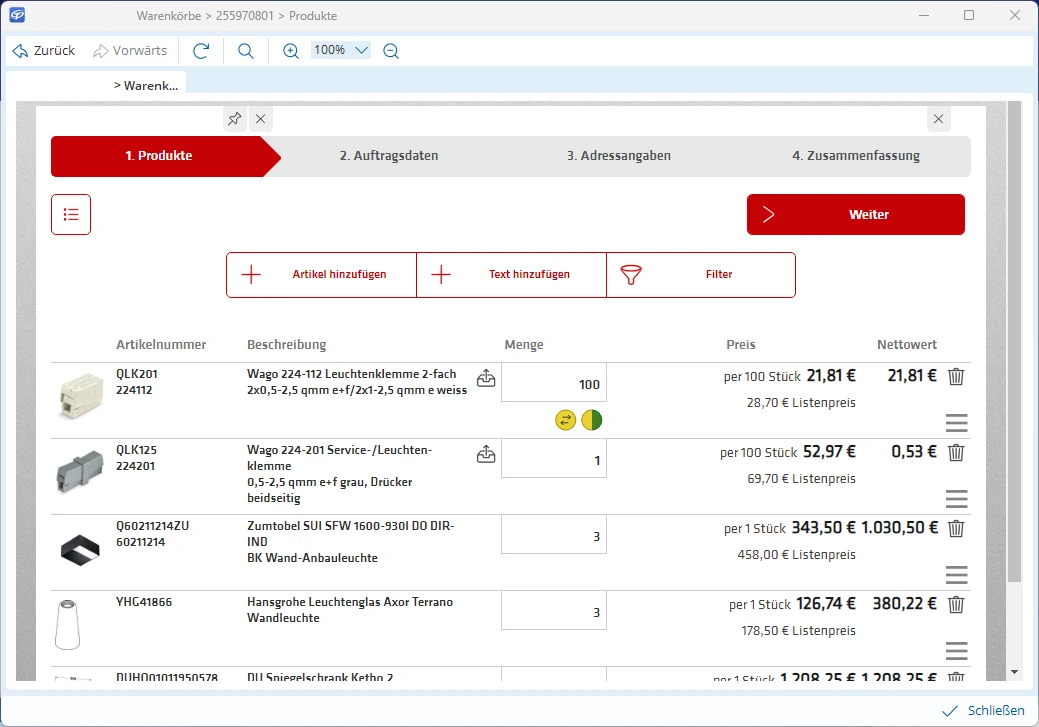This screenshot has width=1039, height=727.
Task: Check availability via half-green status icon
Action: coord(591,420)
